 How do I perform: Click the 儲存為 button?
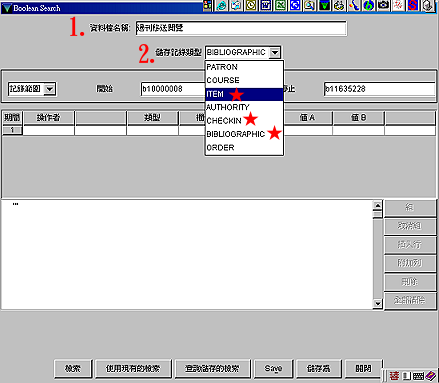319,369
